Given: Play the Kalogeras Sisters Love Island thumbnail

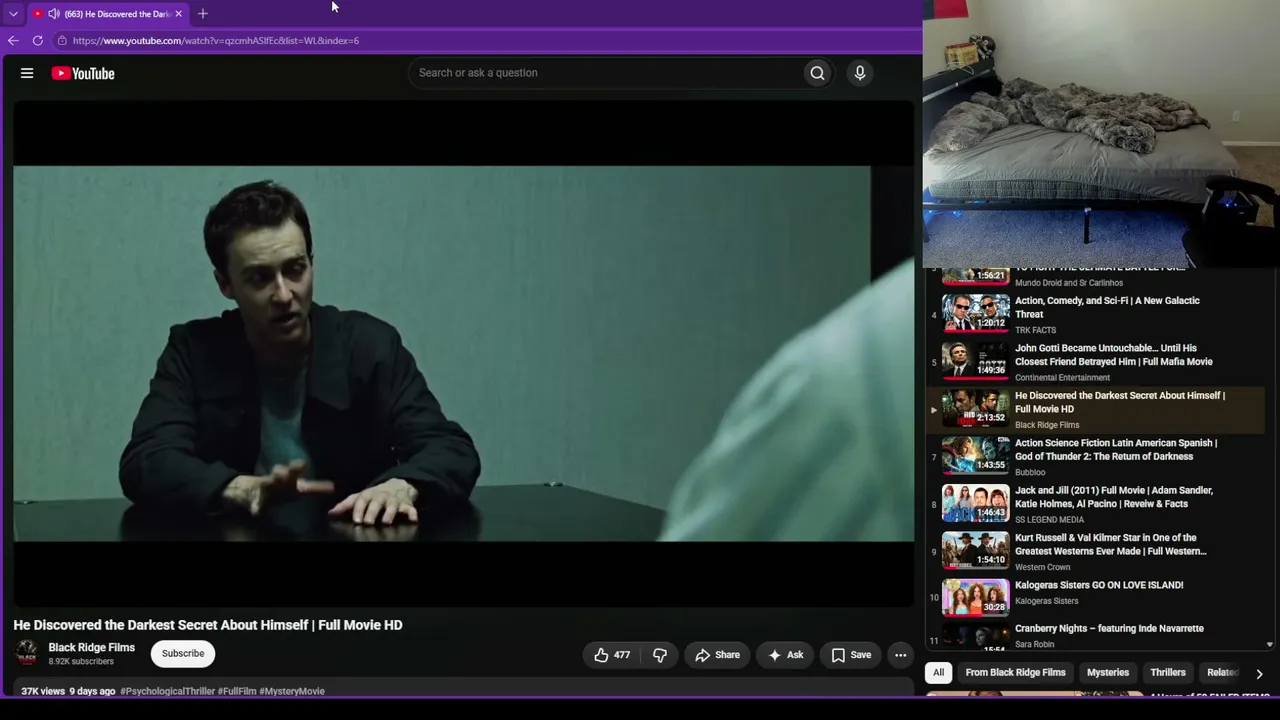Looking at the screenshot, I should (x=975, y=598).
